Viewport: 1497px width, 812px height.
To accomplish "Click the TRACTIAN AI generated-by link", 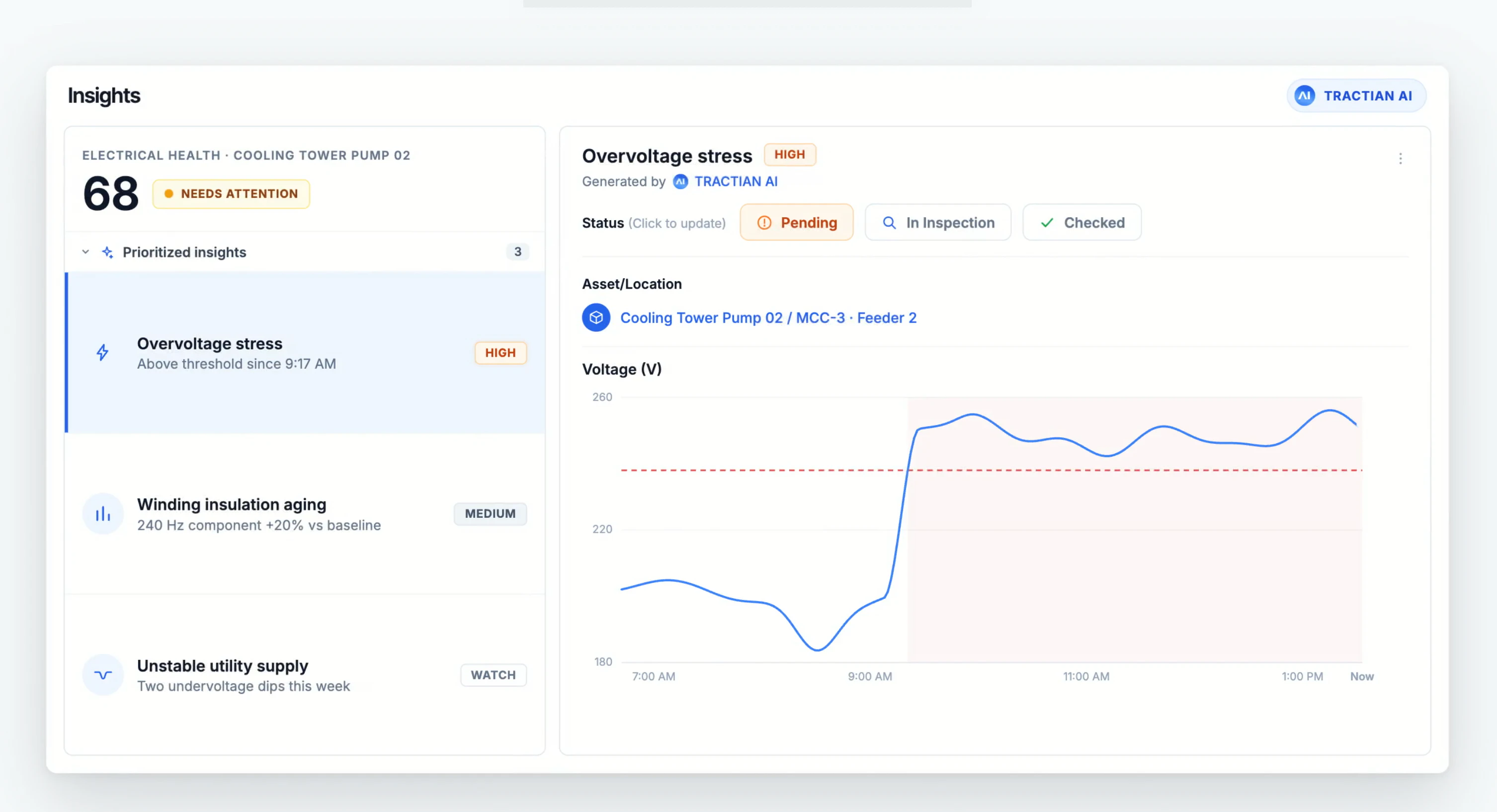I will (x=736, y=182).
